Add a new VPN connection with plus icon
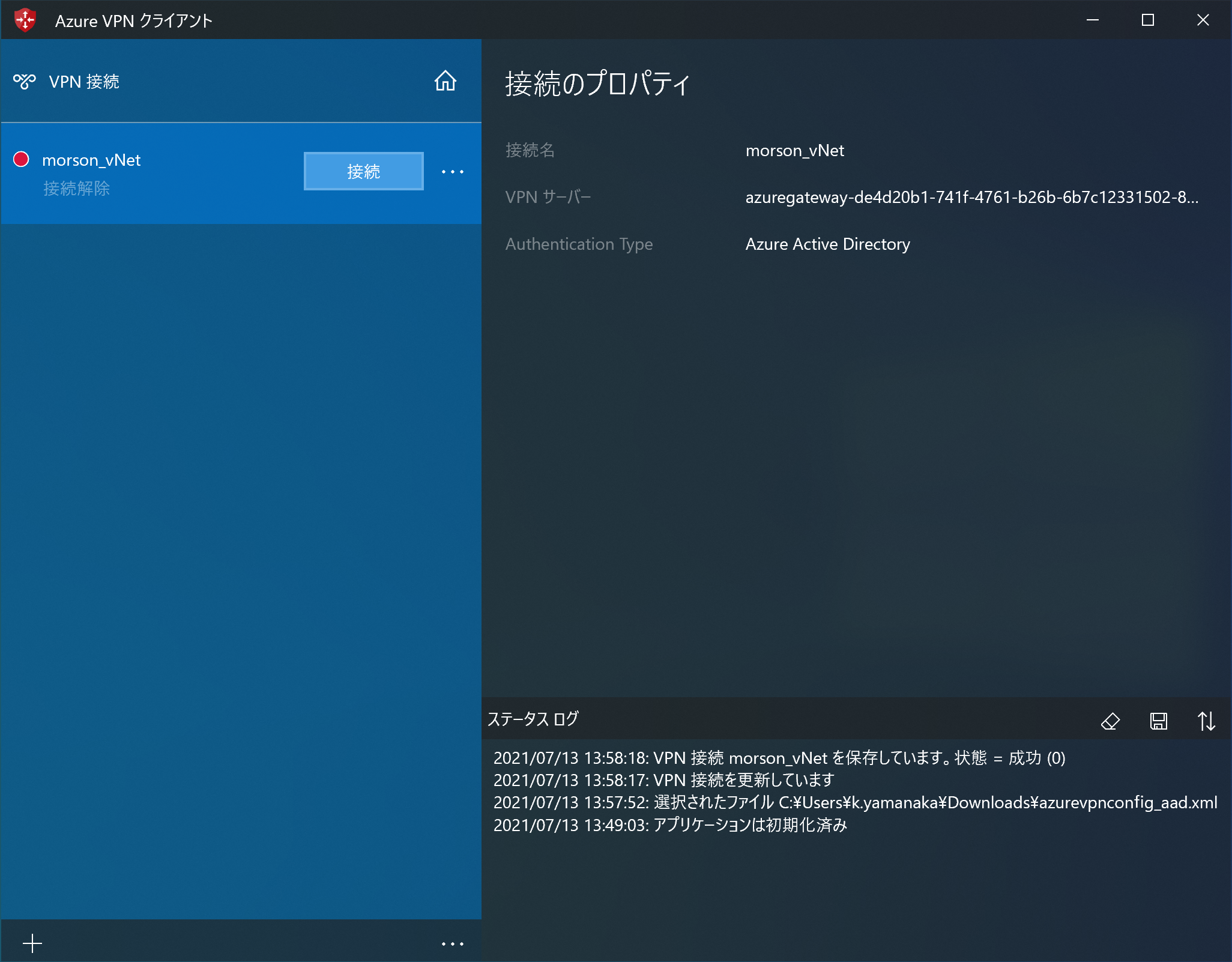Viewport: 1232px width, 962px height. (32, 943)
